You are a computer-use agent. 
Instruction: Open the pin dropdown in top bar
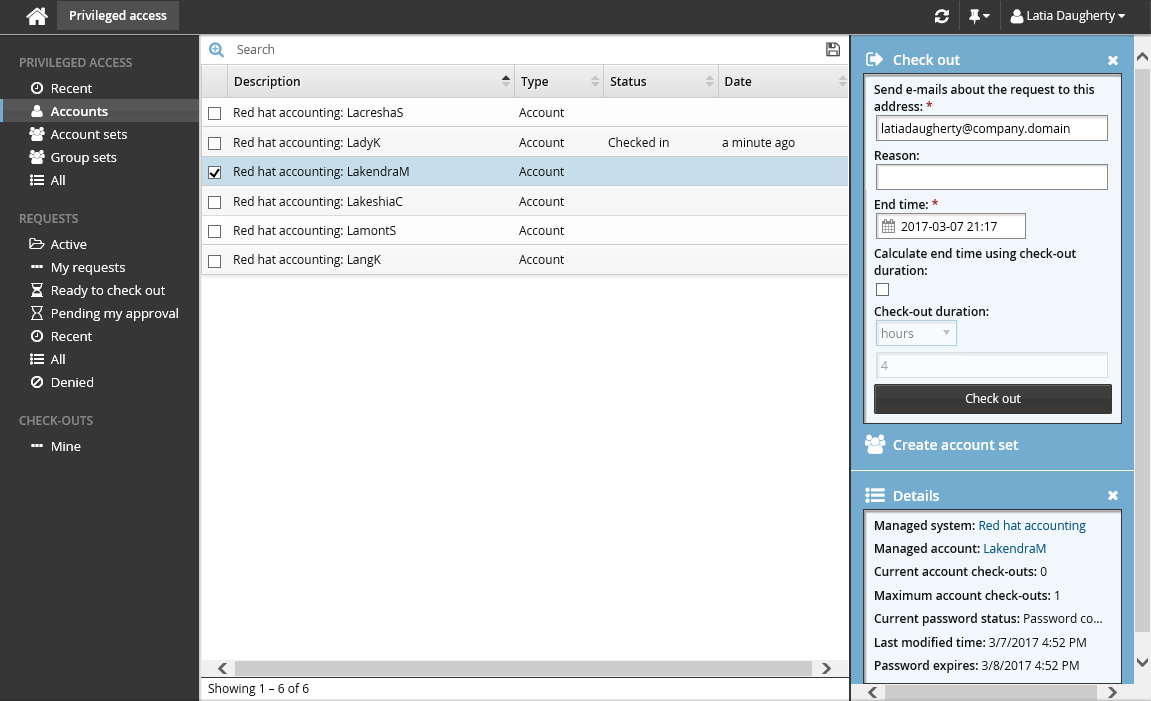click(x=979, y=16)
